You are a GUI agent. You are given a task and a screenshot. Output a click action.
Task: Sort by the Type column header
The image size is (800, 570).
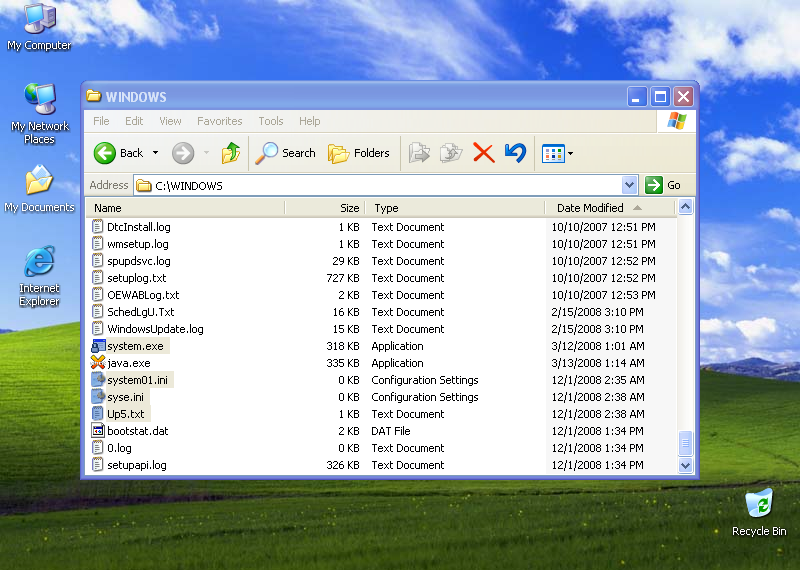[455, 208]
